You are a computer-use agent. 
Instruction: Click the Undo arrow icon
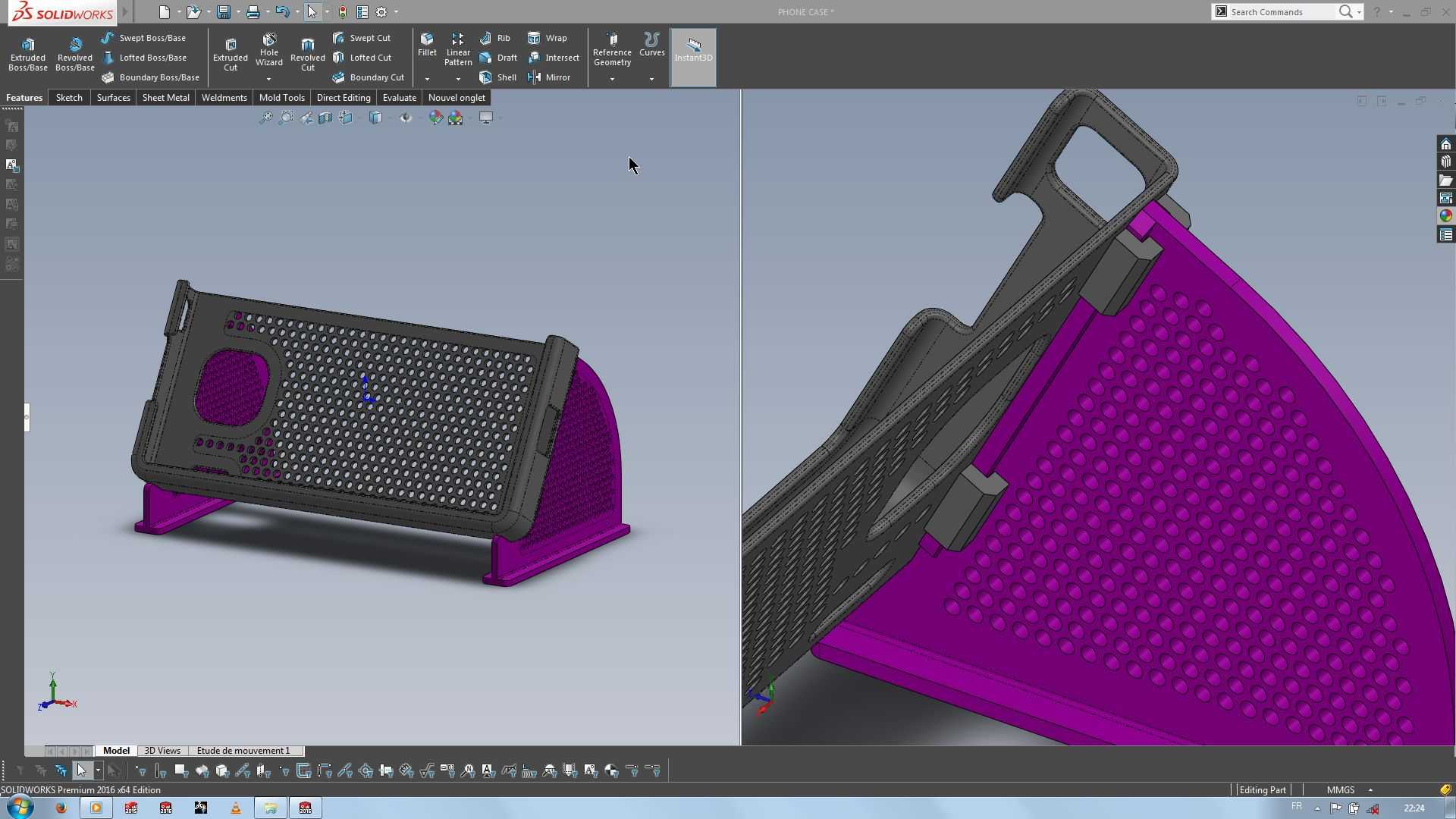(x=282, y=12)
